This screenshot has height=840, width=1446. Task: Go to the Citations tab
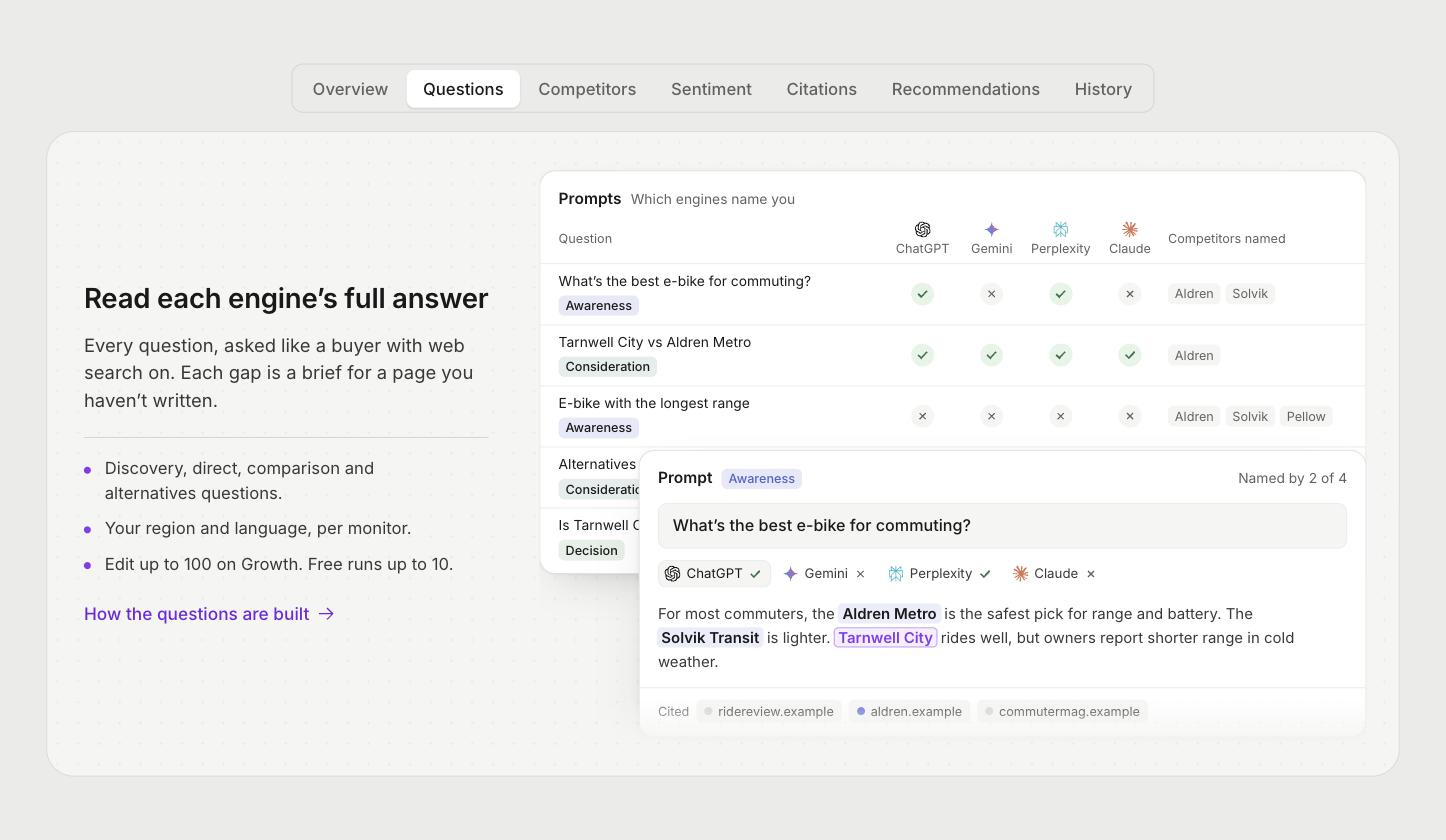click(x=821, y=89)
